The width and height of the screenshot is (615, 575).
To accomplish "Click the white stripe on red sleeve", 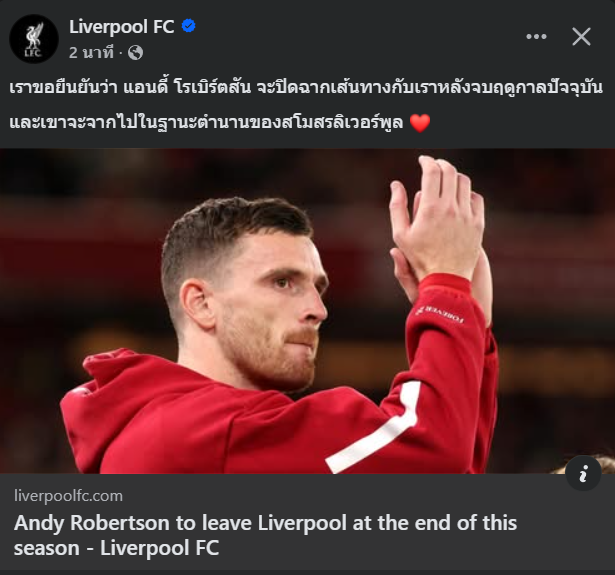I will coord(377,428).
